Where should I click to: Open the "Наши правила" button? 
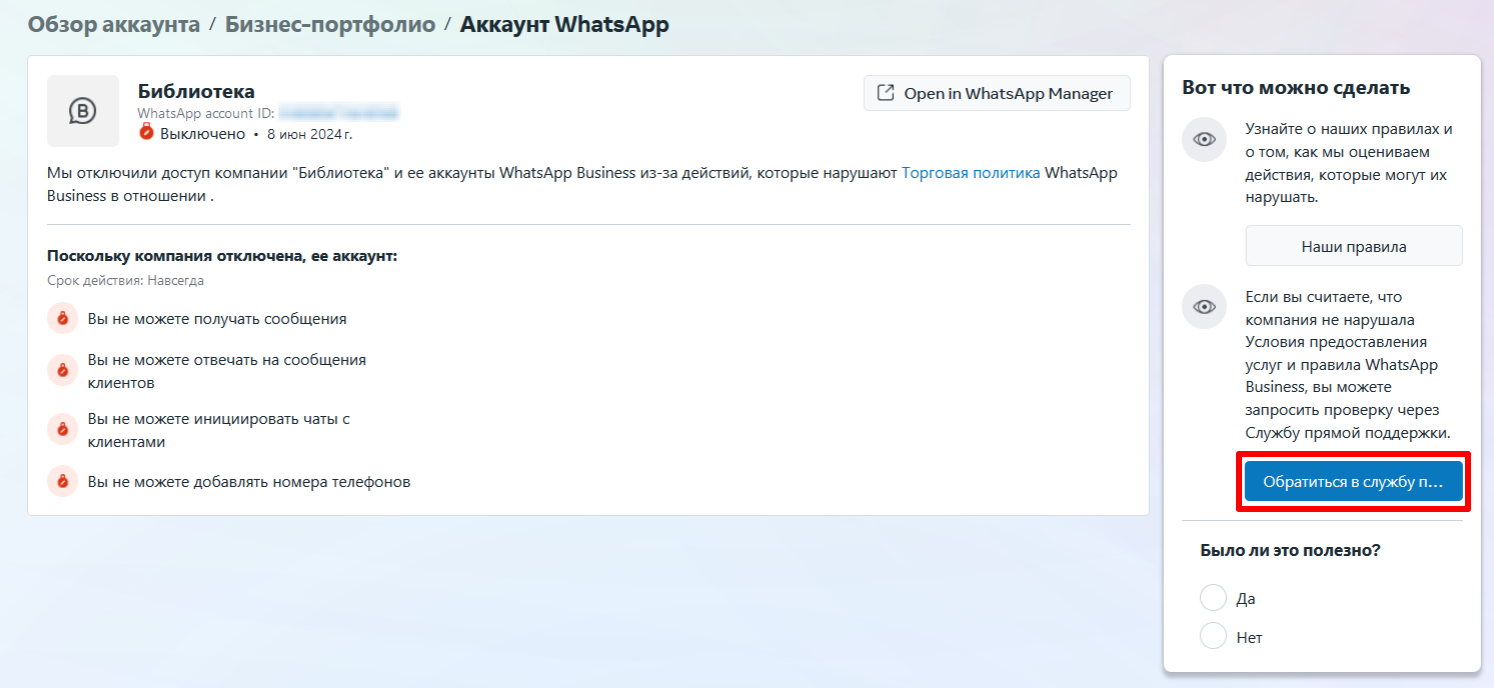(1353, 246)
